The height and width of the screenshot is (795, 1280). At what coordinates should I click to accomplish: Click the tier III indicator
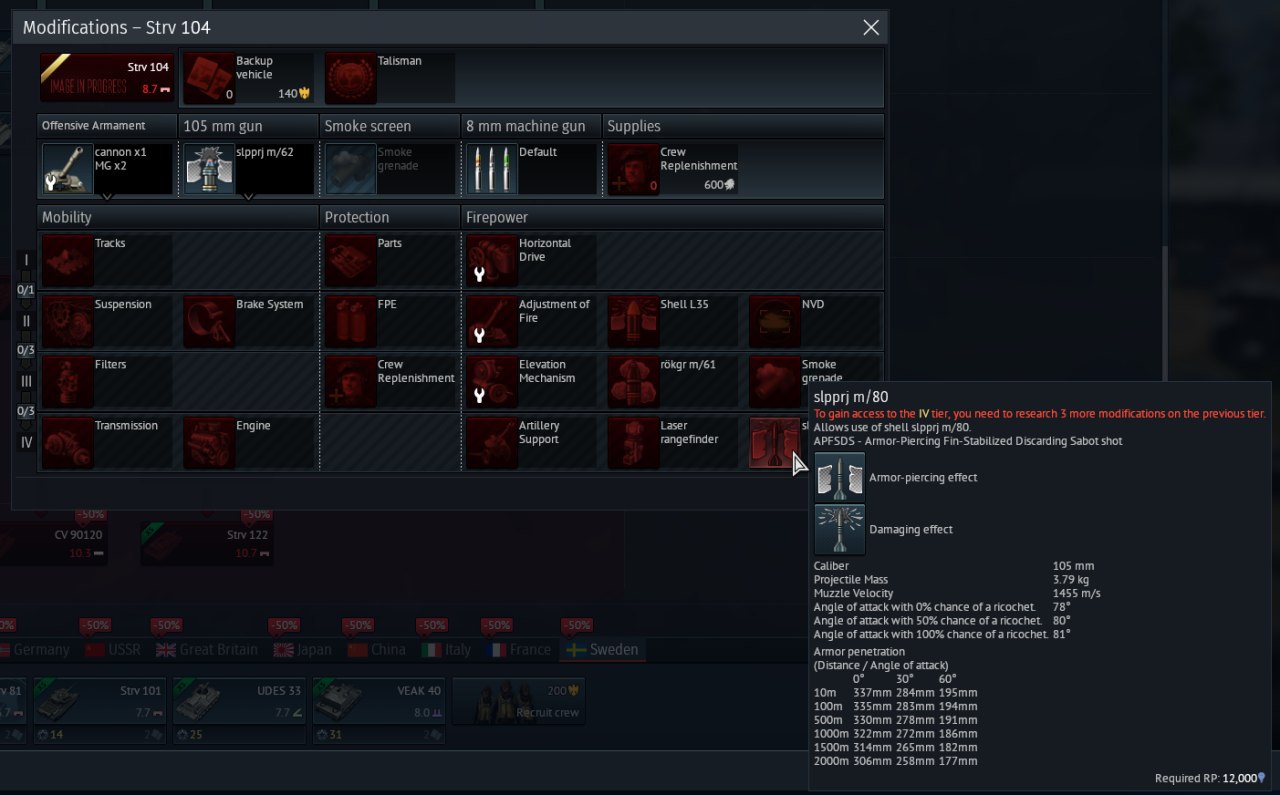click(27, 382)
